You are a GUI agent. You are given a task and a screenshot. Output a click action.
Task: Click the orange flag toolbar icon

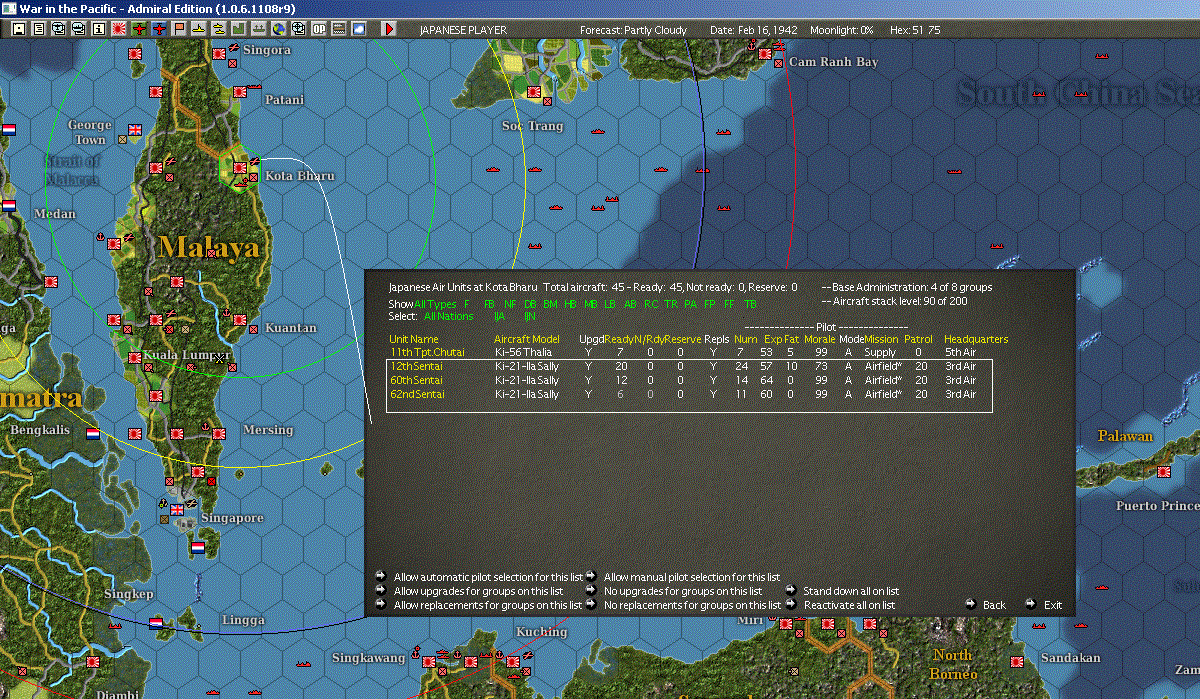pyautogui.click(x=180, y=29)
